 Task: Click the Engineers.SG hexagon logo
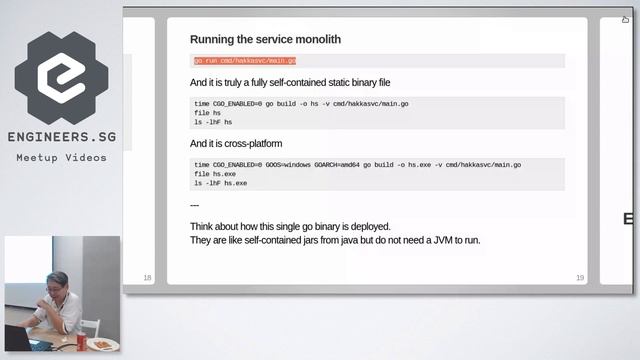tap(62, 78)
